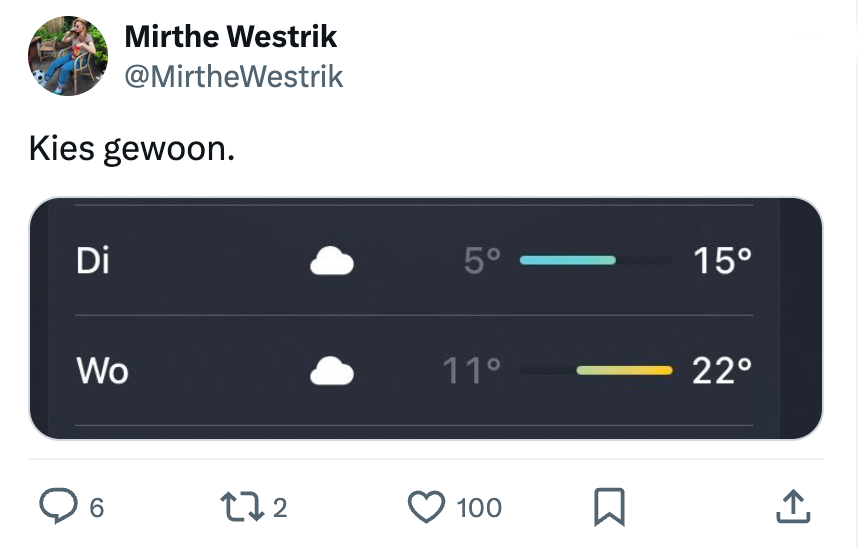Click the cloud icon for Wo

point(331,372)
